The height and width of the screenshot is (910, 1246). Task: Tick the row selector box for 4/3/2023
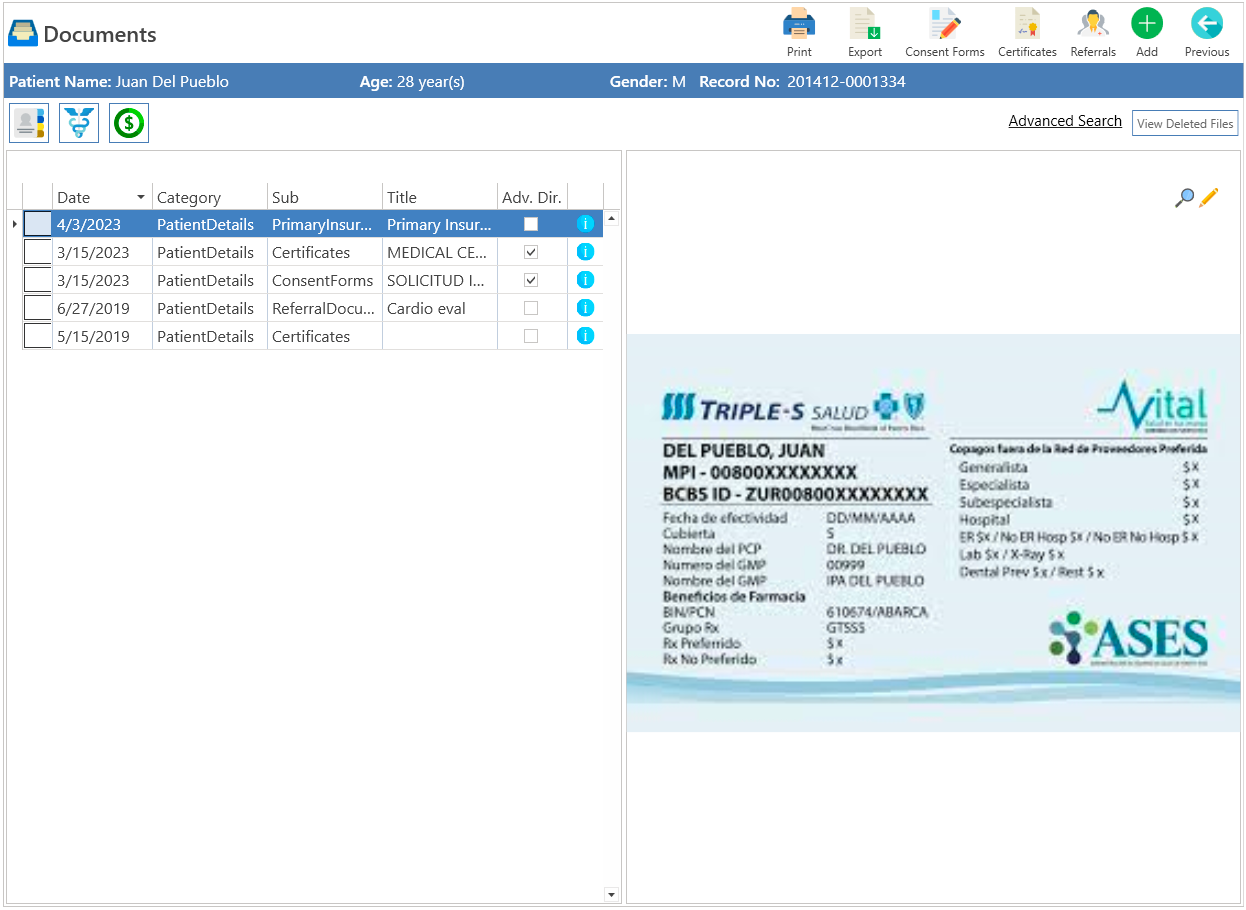37,224
